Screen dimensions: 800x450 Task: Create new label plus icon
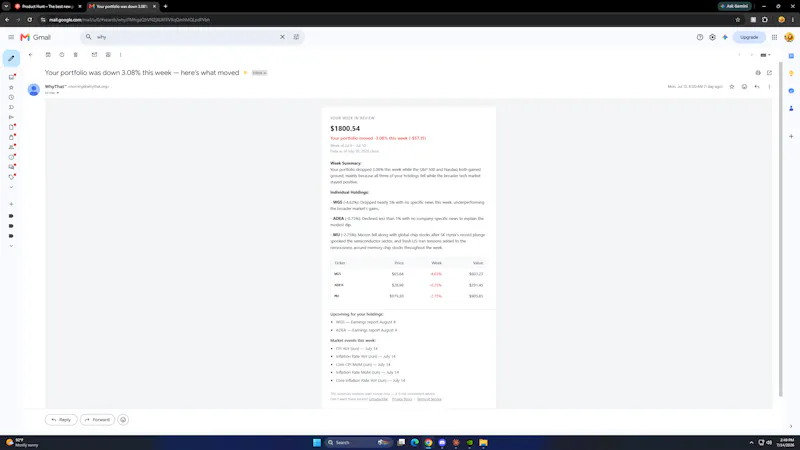pyautogui.click(x=11, y=204)
